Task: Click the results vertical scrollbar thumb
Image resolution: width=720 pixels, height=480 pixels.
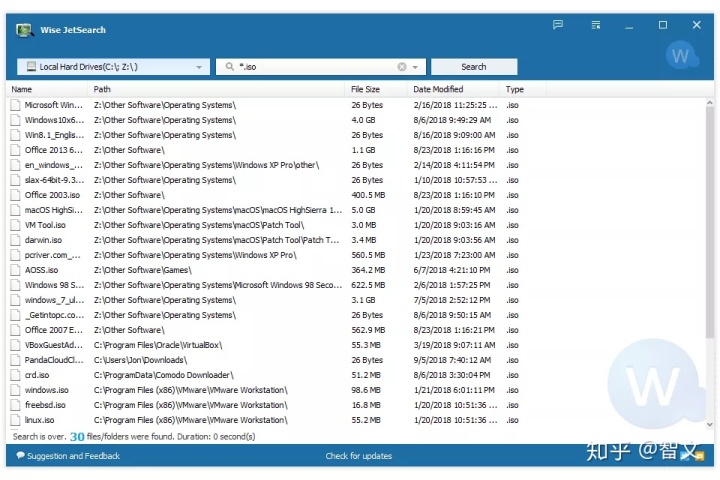Action: (x=710, y=222)
